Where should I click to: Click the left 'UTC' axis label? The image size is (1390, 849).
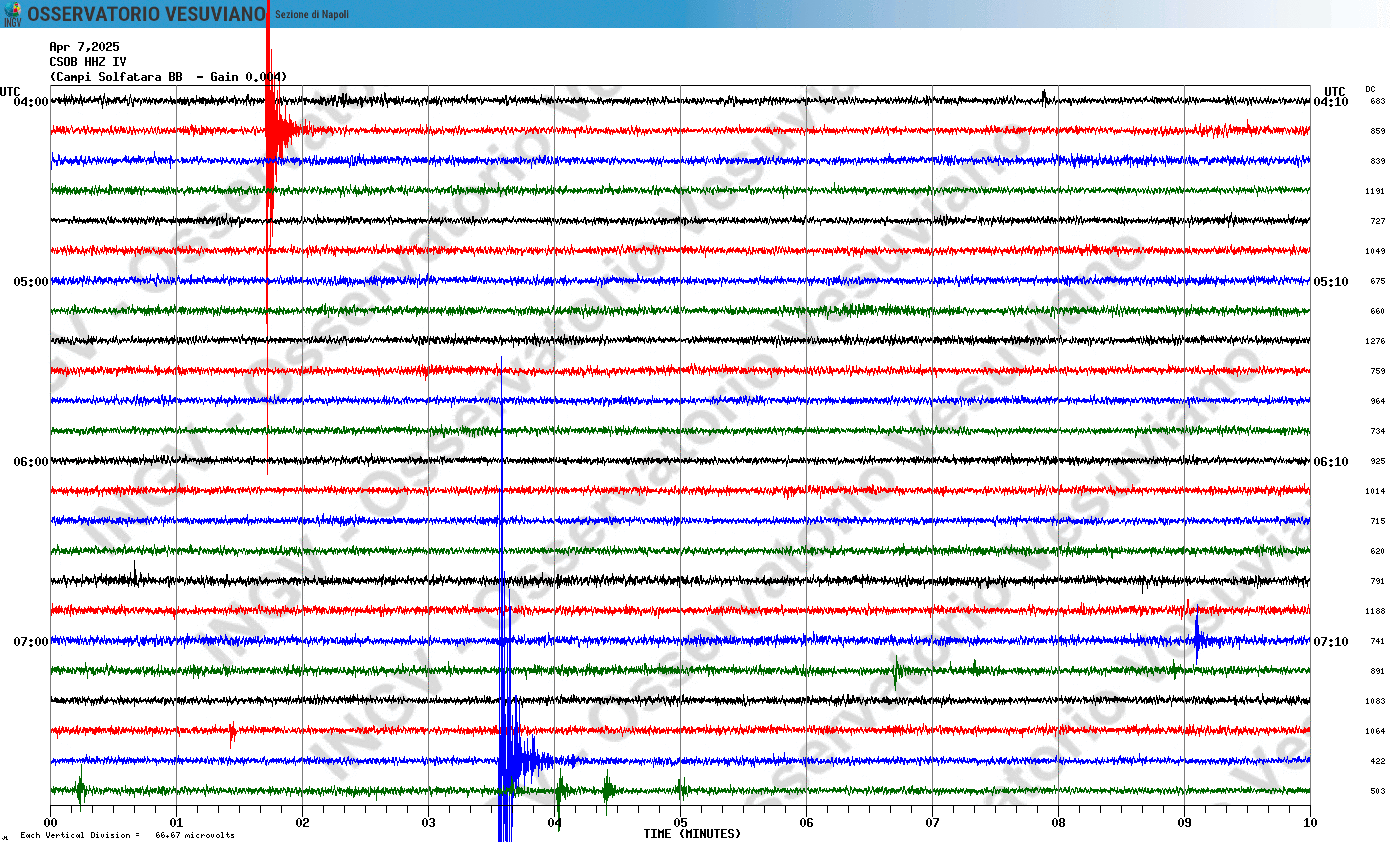[x=10, y=91]
